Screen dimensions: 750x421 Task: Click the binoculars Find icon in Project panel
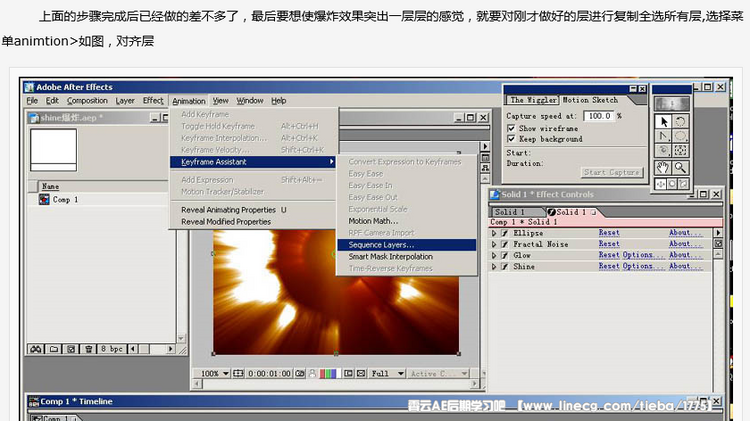pos(36,349)
